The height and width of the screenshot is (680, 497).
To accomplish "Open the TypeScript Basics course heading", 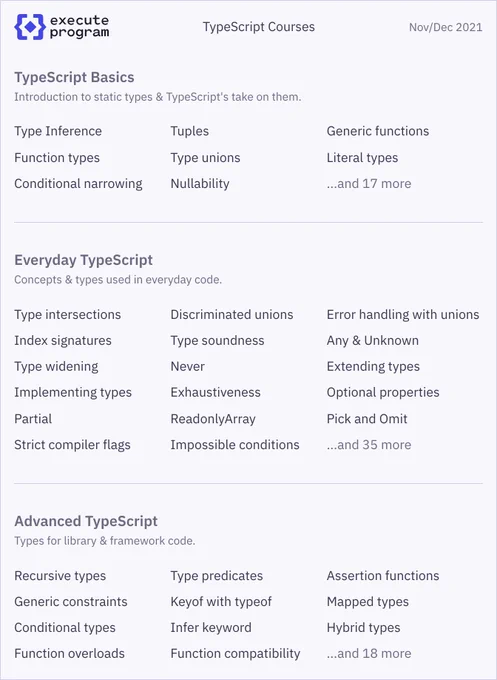I will click(x=74, y=77).
